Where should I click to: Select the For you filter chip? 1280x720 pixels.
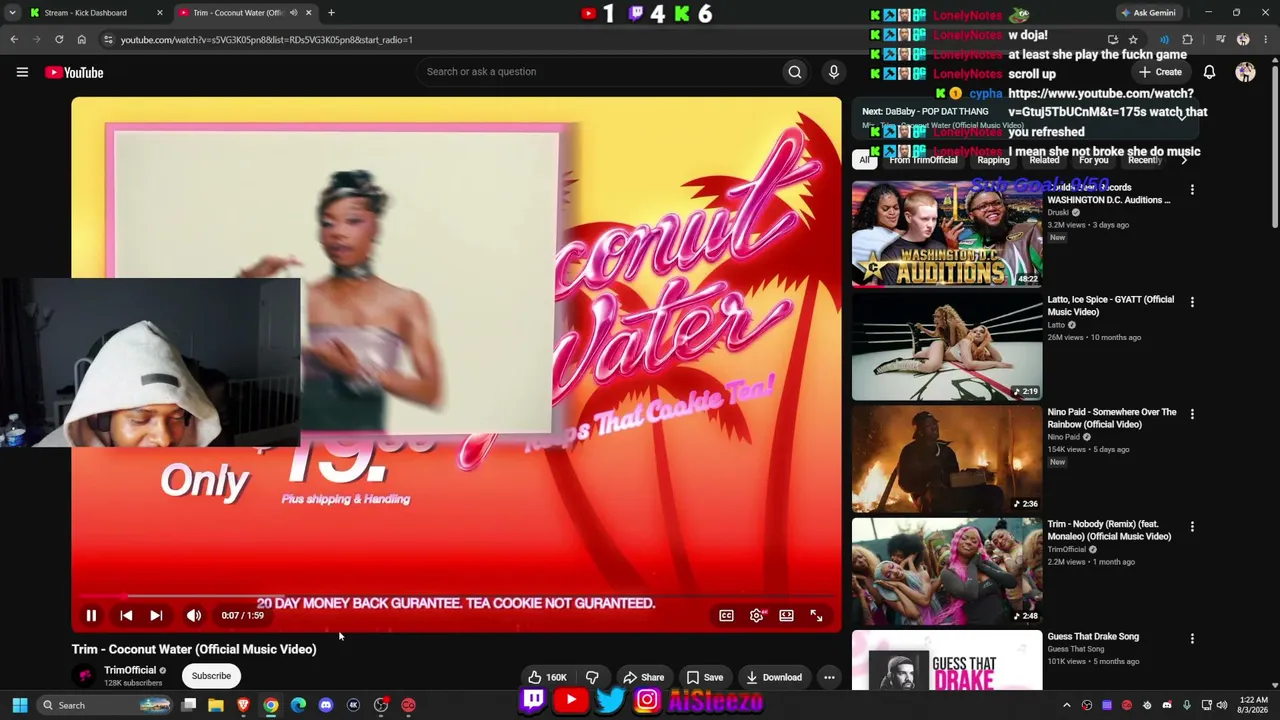point(1093,160)
